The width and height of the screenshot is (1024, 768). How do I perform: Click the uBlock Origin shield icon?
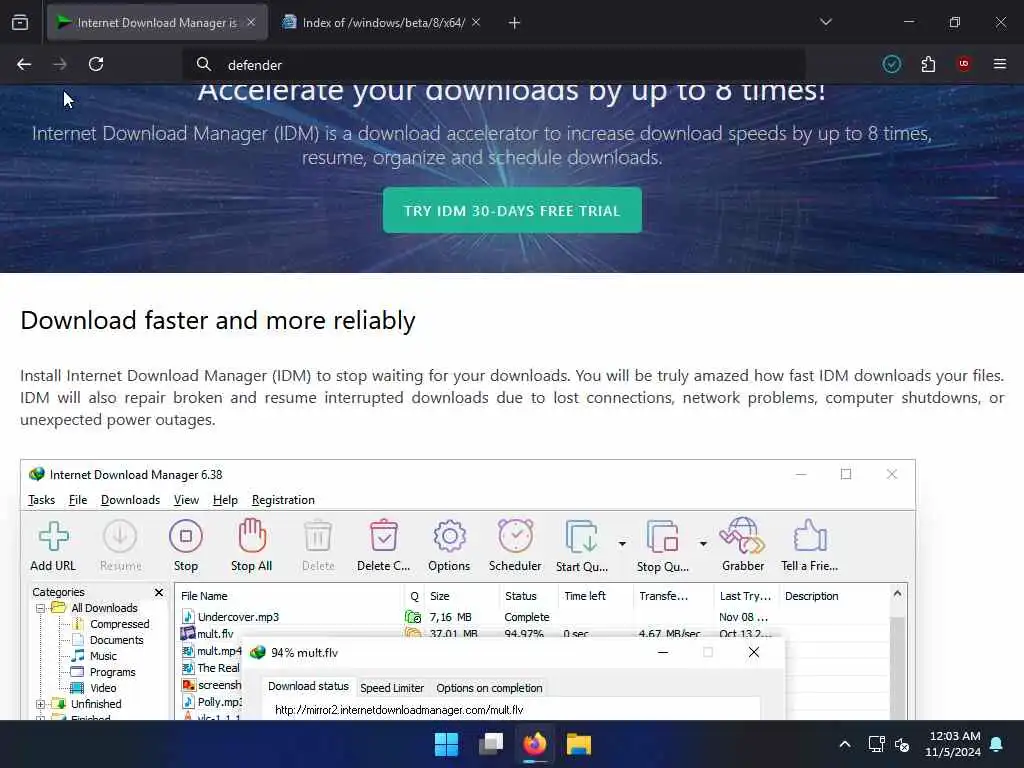pos(964,64)
